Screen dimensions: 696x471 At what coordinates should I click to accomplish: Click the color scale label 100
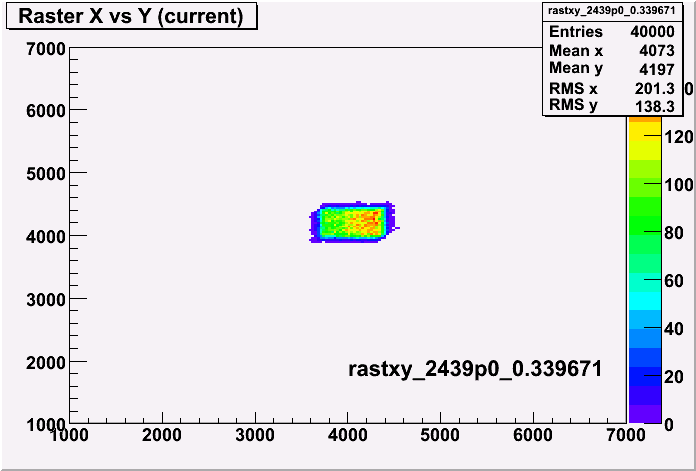pyautogui.click(x=679, y=185)
